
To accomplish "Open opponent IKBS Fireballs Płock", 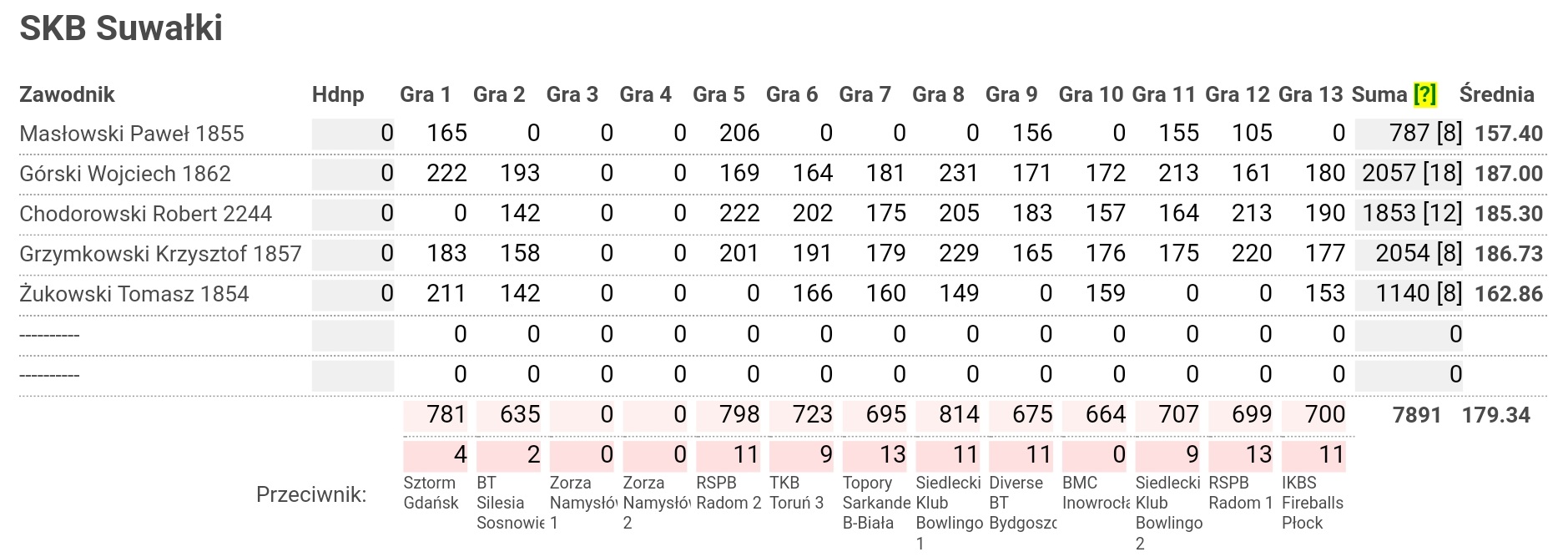I will (x=1312, y=503).
